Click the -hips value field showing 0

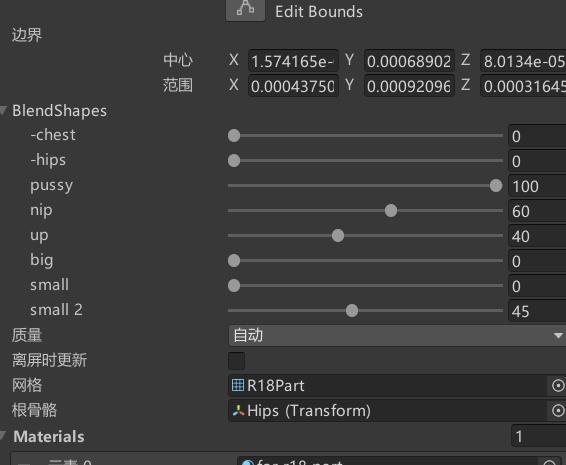pos(537,161)
